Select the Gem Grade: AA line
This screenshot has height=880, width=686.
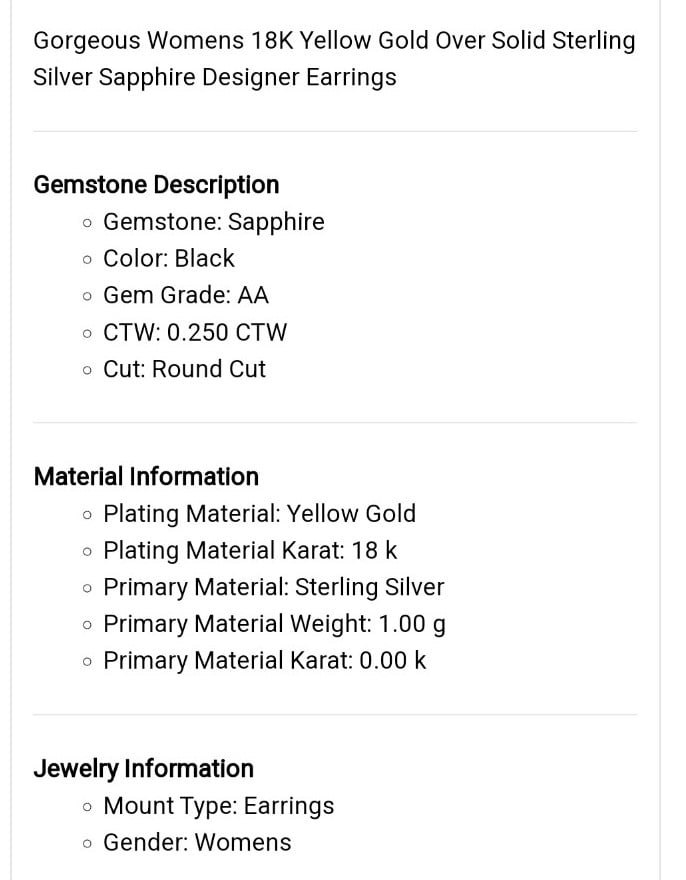click(186, 295)
